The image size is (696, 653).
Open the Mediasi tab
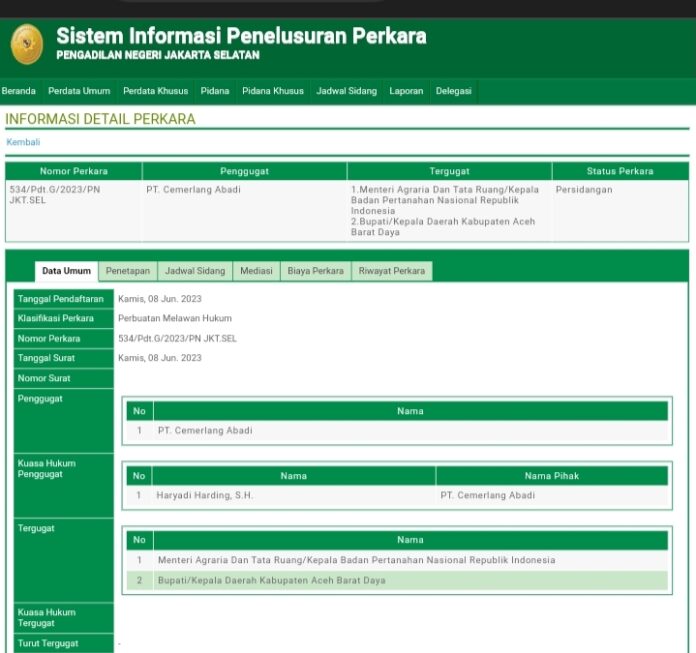coord(257,271)
